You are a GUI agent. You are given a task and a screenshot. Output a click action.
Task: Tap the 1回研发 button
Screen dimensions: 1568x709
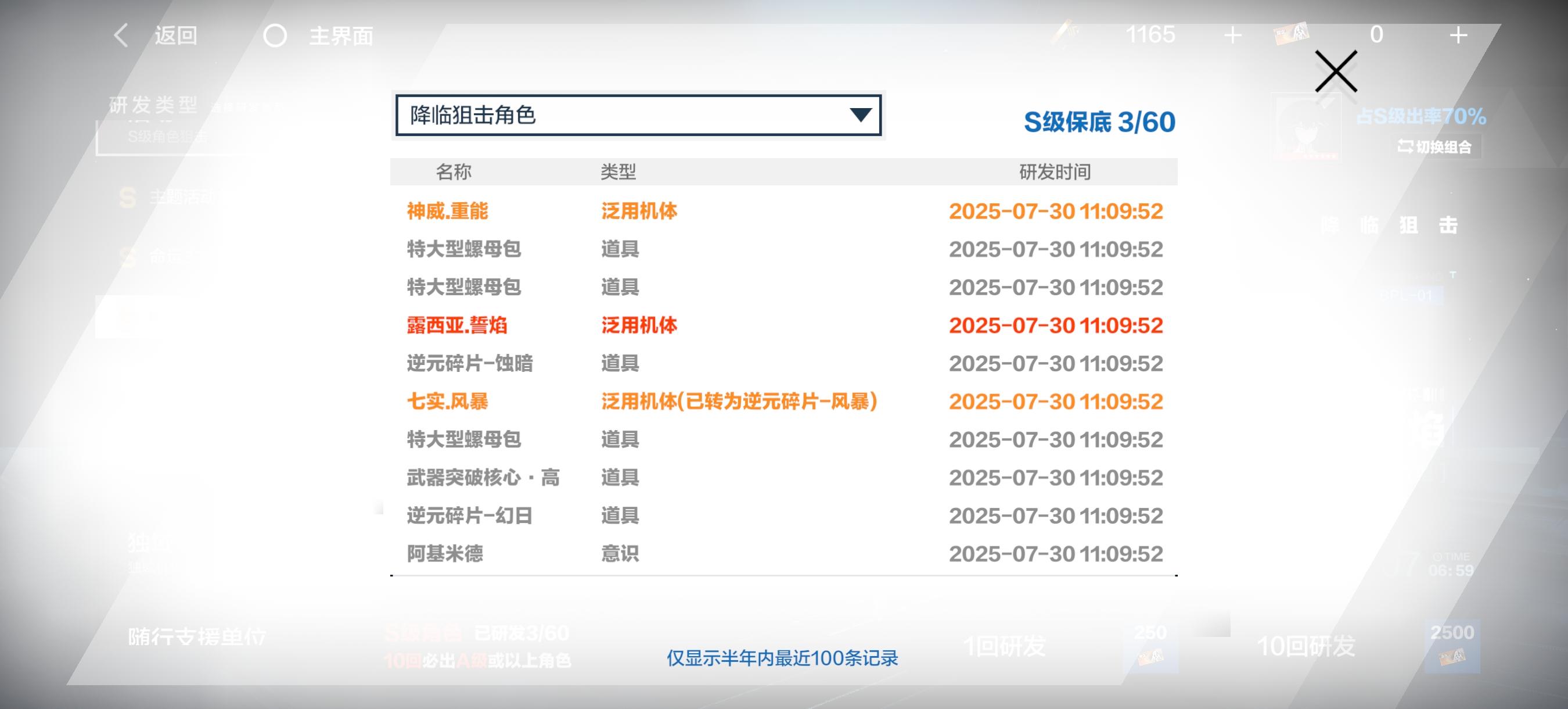[x=1005, y=646]
